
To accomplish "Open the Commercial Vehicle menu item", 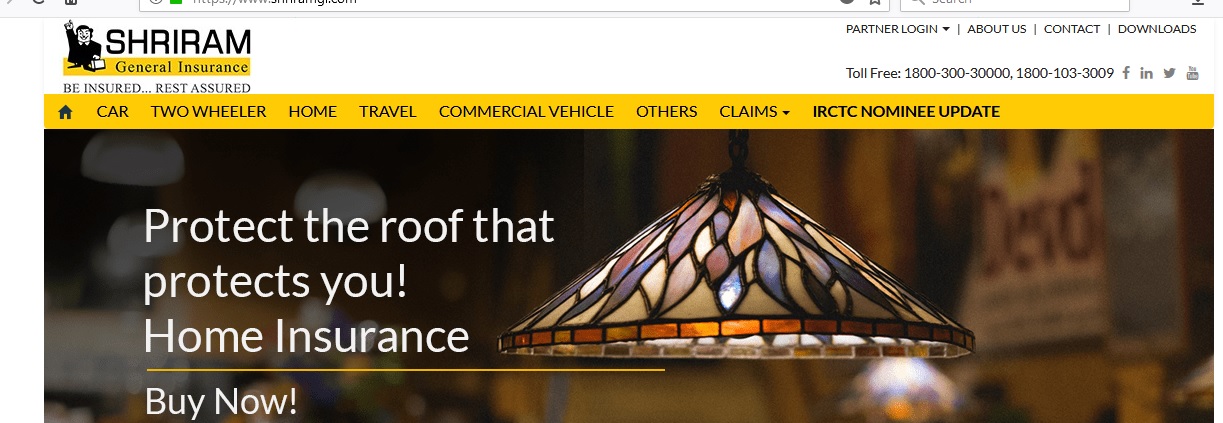I will point(526,111).
